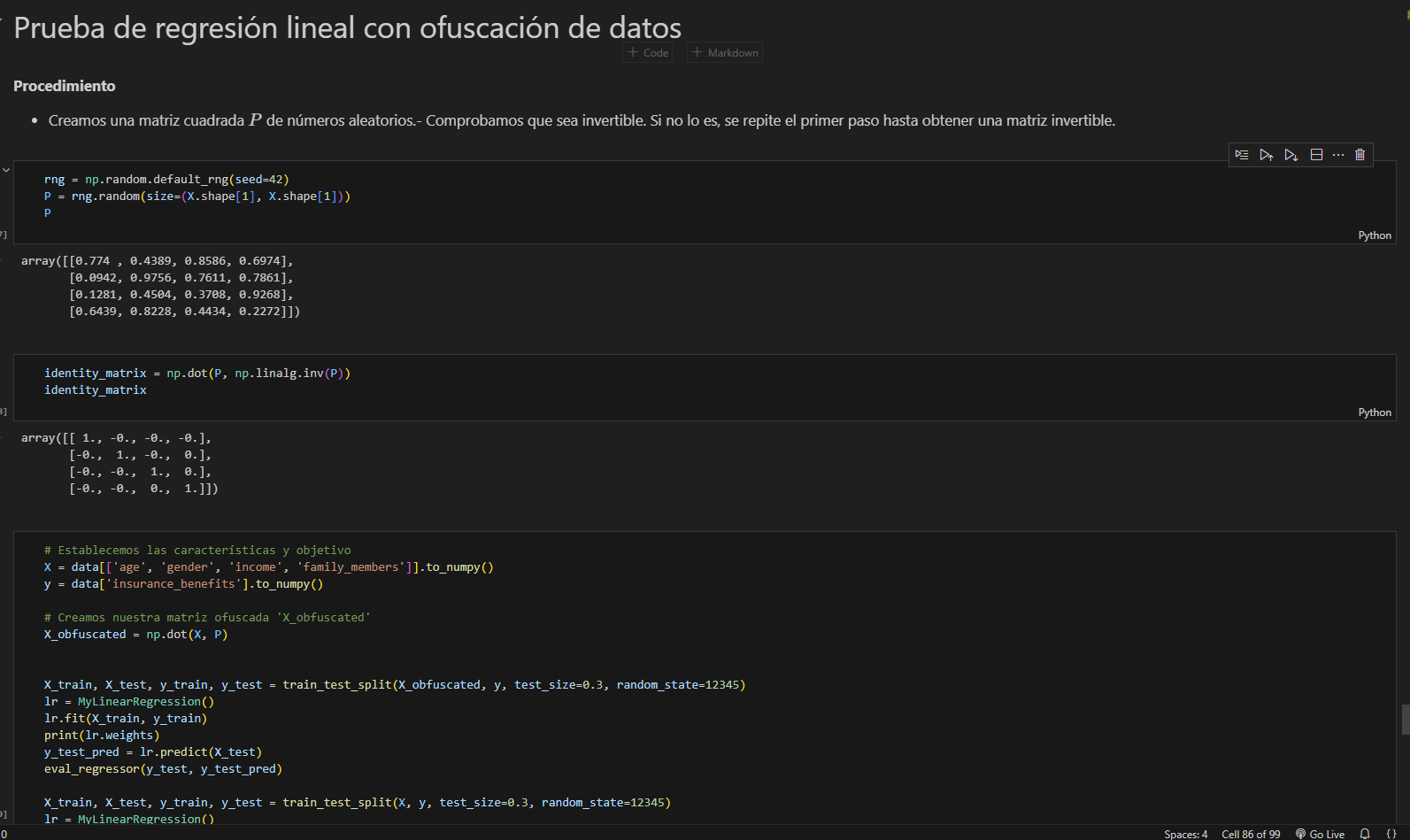This screenshot has width=1410, height=840.
Task: Execute cell and below with run-down icon
Action: pyautogui.click(x=1291, y=155)
